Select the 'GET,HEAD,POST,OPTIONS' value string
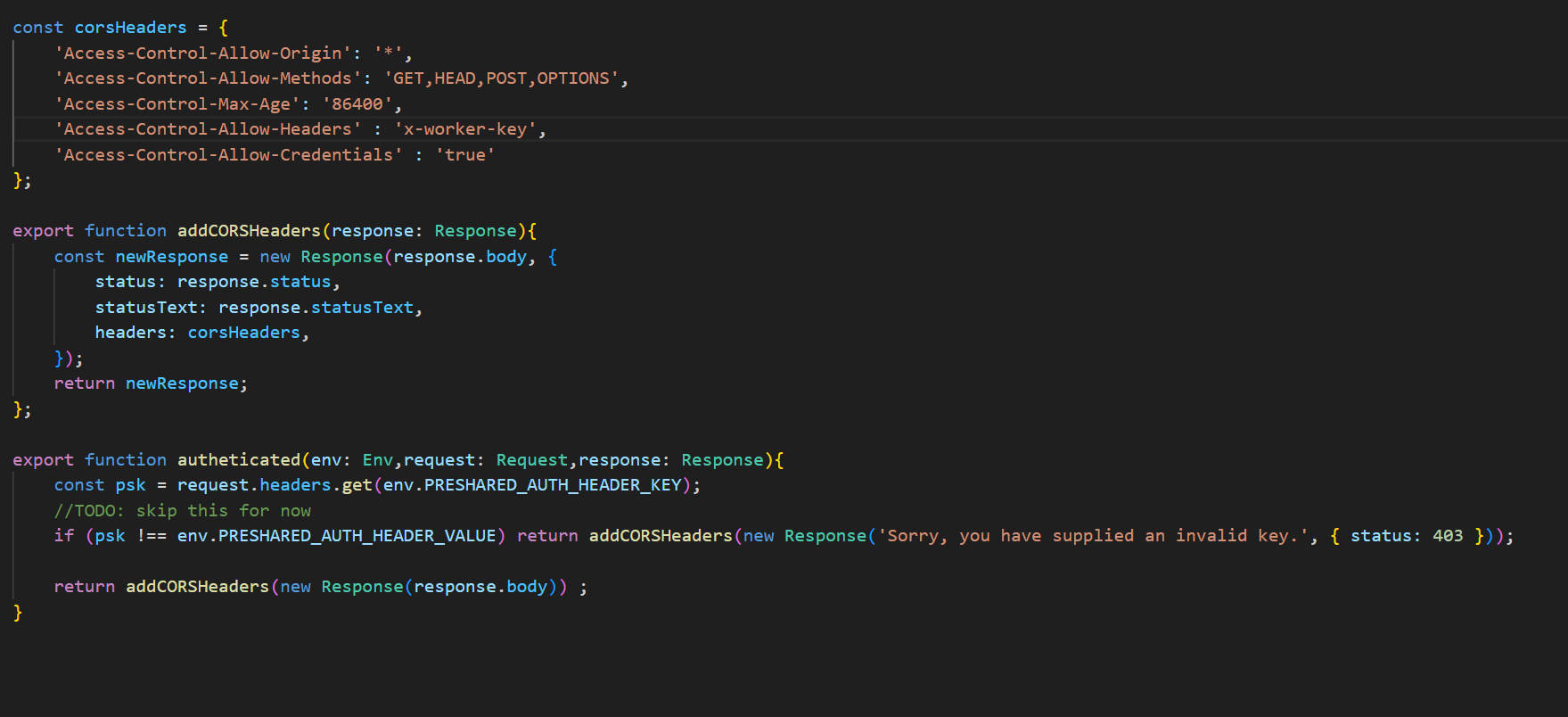This screenshot has height=717, width=1568. 502,78
